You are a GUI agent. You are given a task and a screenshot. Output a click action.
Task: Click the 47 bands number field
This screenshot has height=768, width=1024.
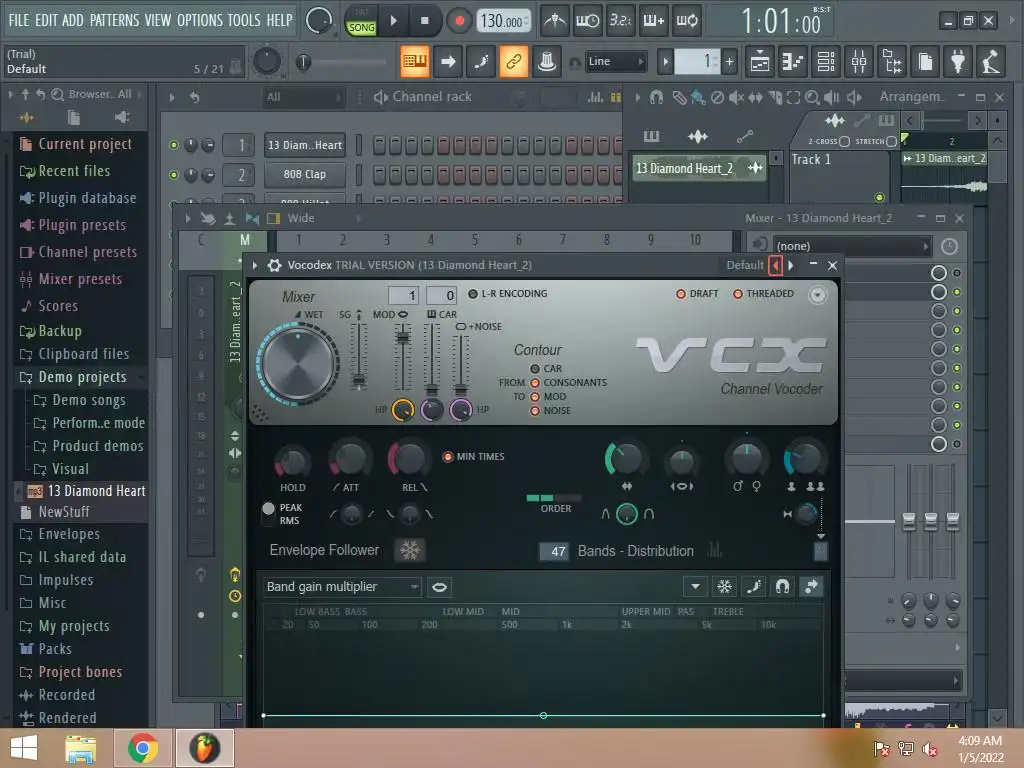point(554,551)
